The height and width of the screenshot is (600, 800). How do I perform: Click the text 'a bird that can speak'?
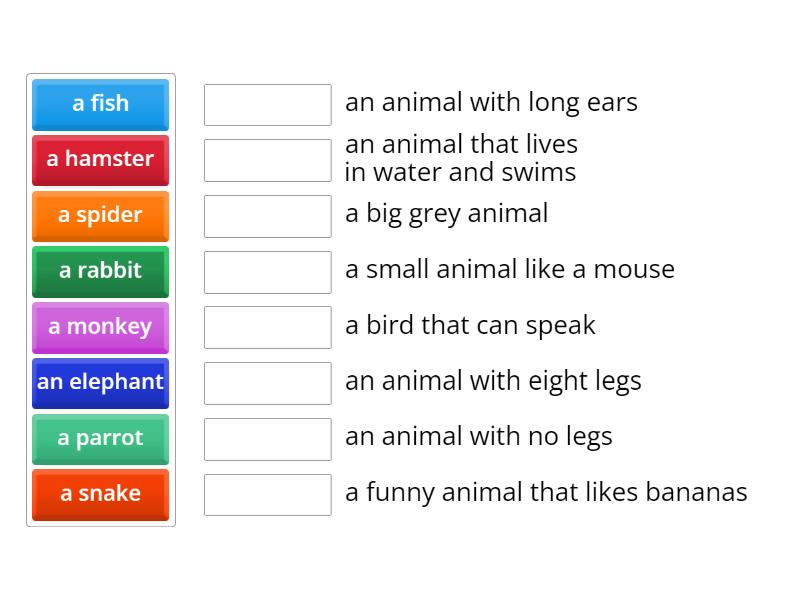(470, 326)
